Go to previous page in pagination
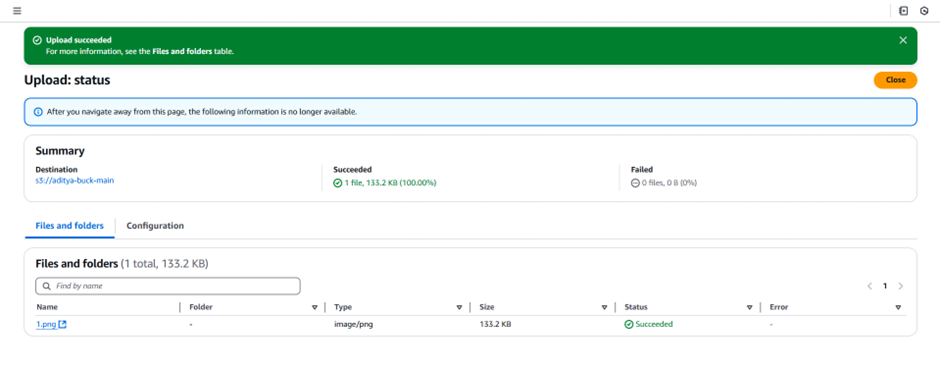Image resolution: width=940 pixels, height=368 pixels. coord(869,286)
